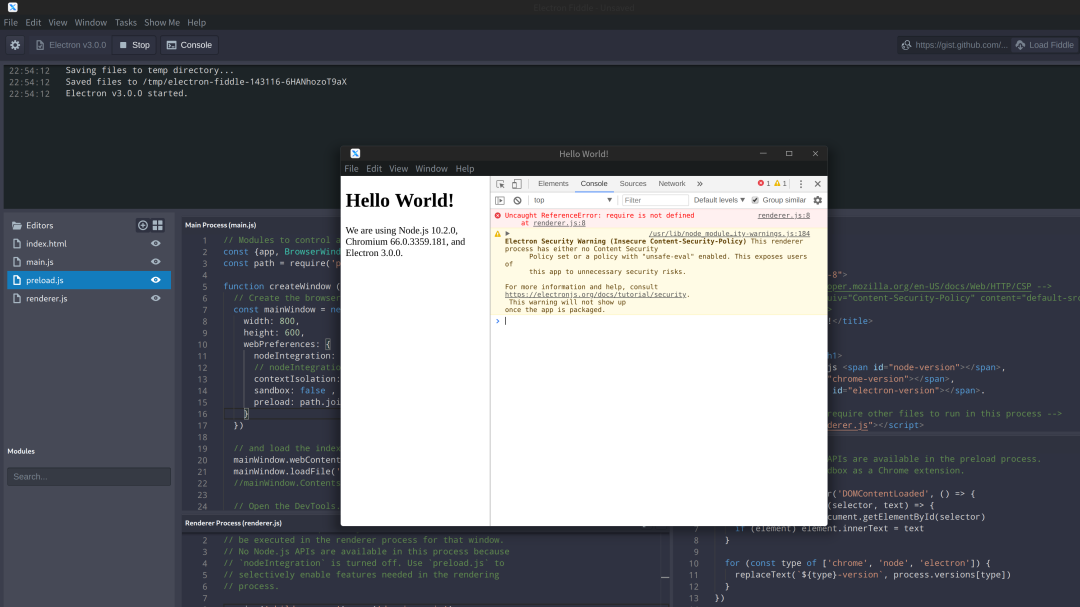Click the Hello World window app icon
This screenshot has height=607, width=1080.
click(355, 154)
